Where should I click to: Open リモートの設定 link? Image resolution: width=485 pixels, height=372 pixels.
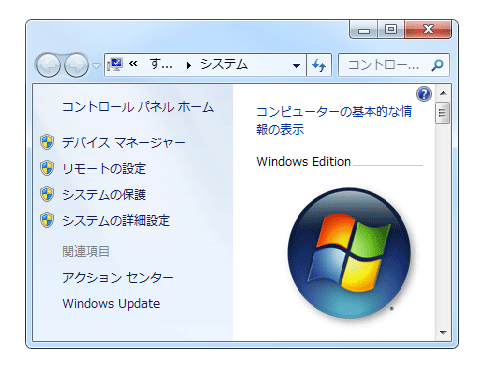[104, 168]
